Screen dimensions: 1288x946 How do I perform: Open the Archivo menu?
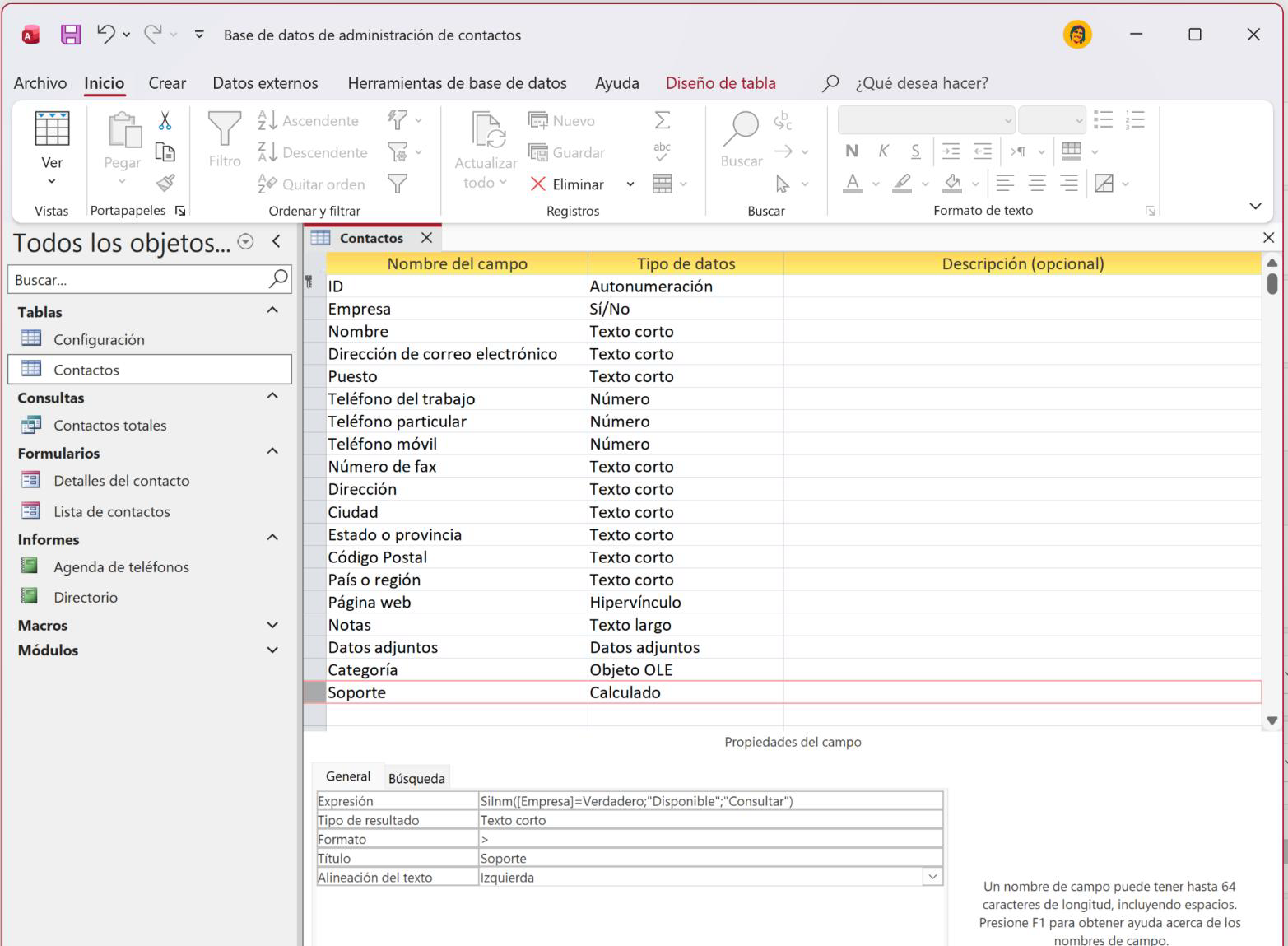[40, 83]
